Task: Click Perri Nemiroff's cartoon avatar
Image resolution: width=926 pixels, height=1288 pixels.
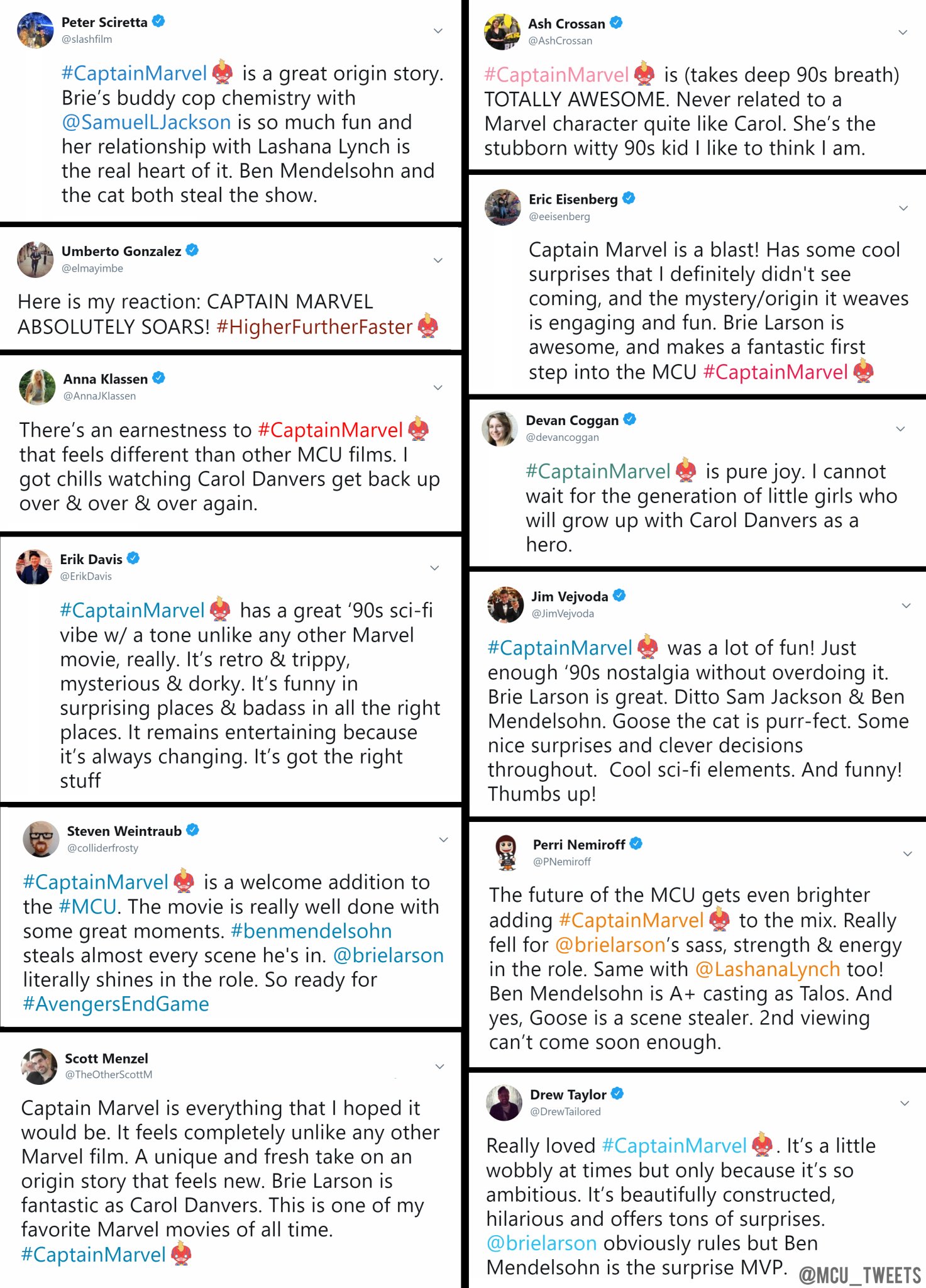Action: [x=506, y=852]
